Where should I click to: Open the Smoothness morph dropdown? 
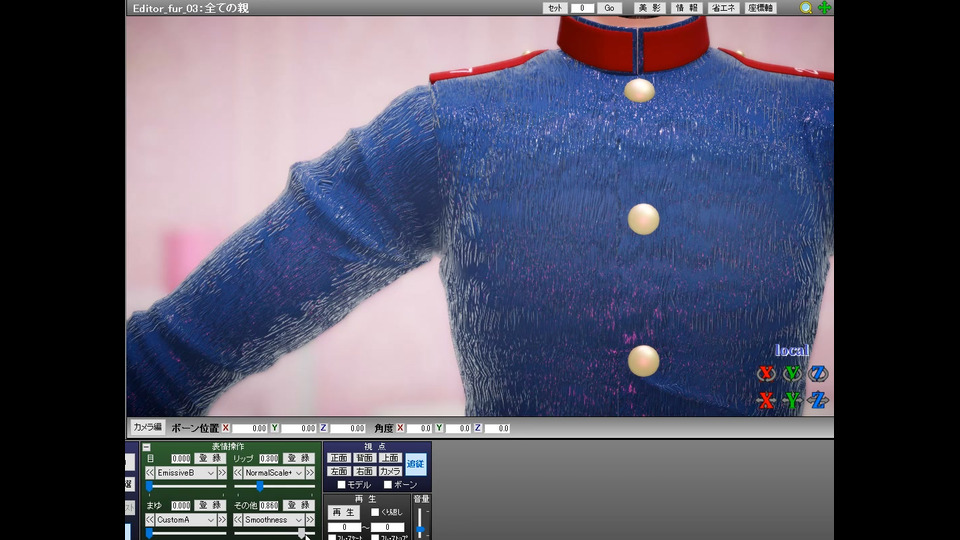coord(274,520)
